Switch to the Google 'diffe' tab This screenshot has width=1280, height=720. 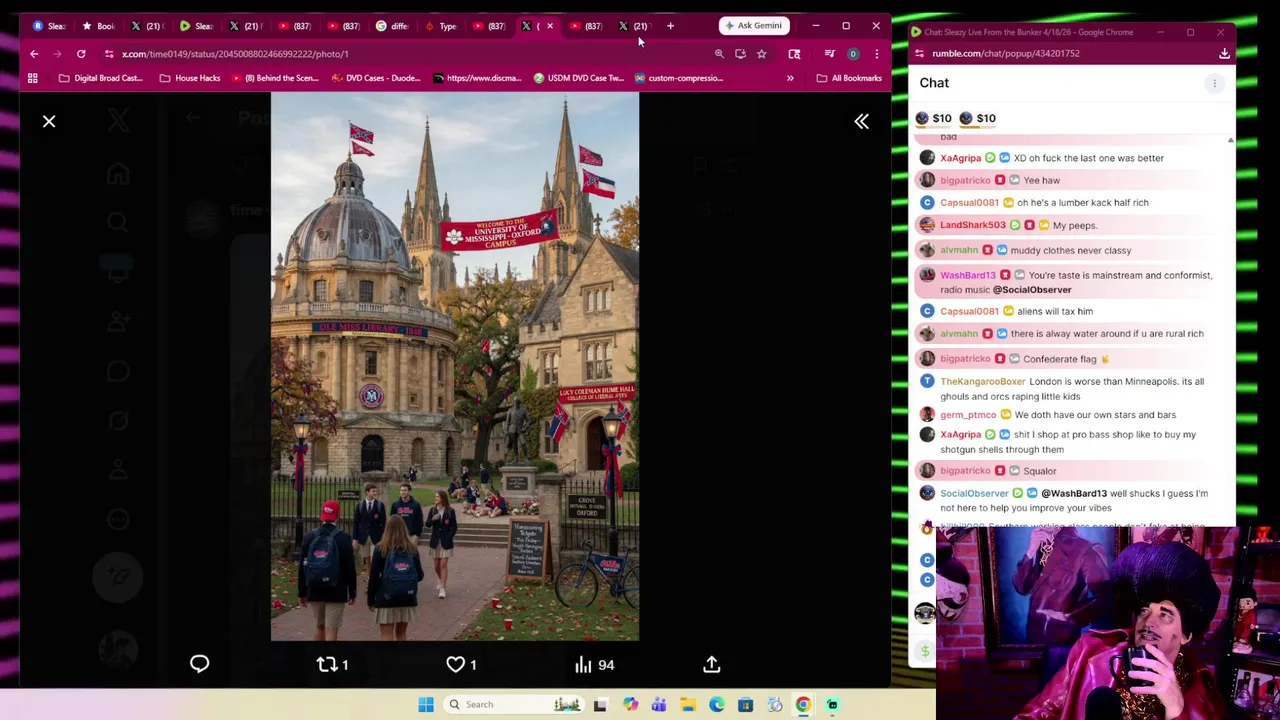point(391,26)
